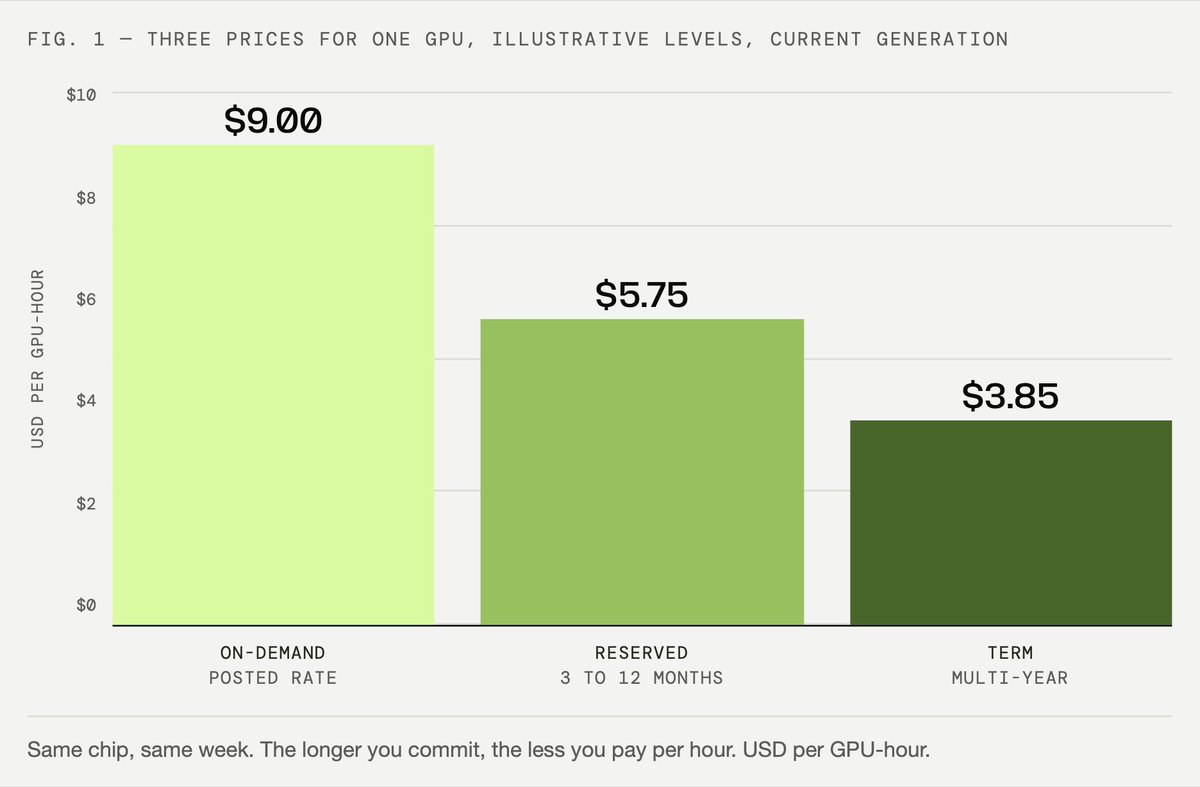
Task: Click the MULTI-YEAR sublabel
Action: [1011, 678]
